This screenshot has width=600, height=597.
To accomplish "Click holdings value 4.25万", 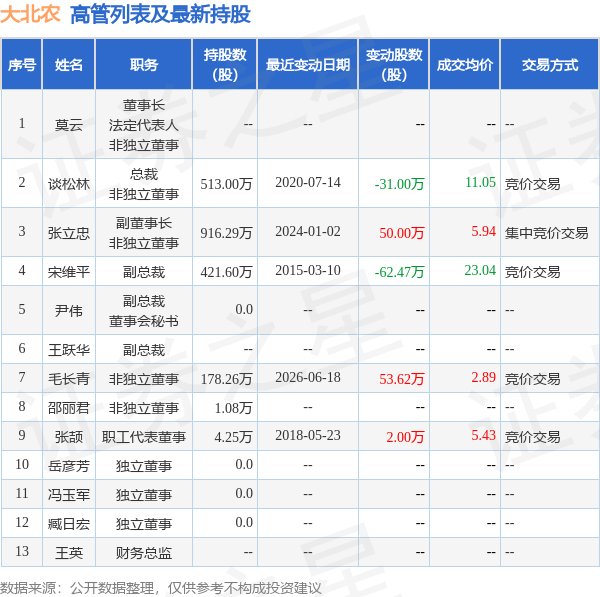I will [233, 437].
